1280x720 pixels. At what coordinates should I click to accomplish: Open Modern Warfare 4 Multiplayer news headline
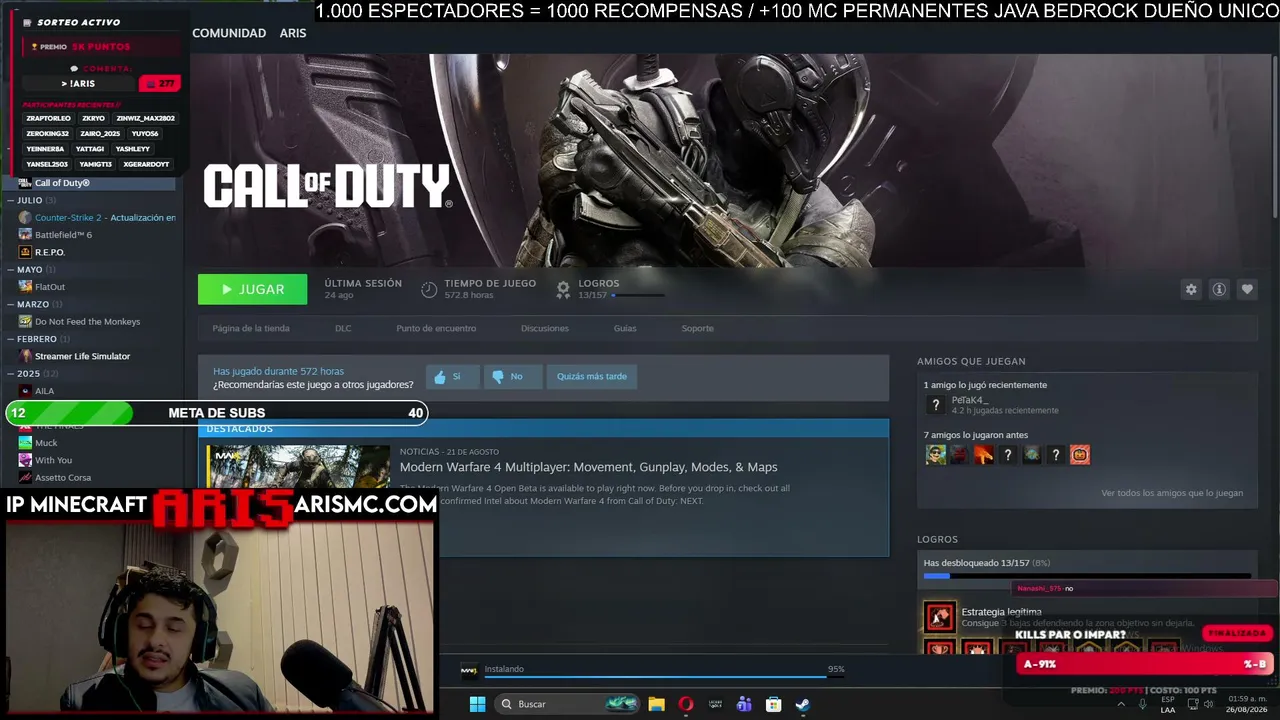pyautogui.click(x=588, y=467)
